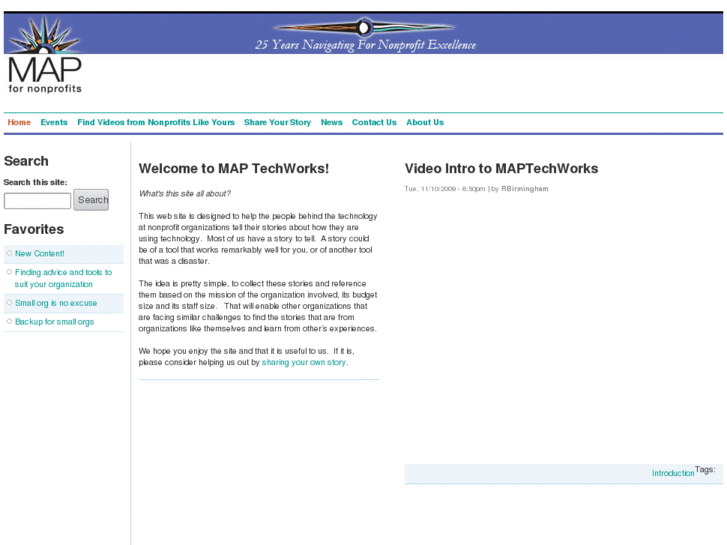Go to the Events page
Screen dimensions: 727x545
[x=54, y=122]
